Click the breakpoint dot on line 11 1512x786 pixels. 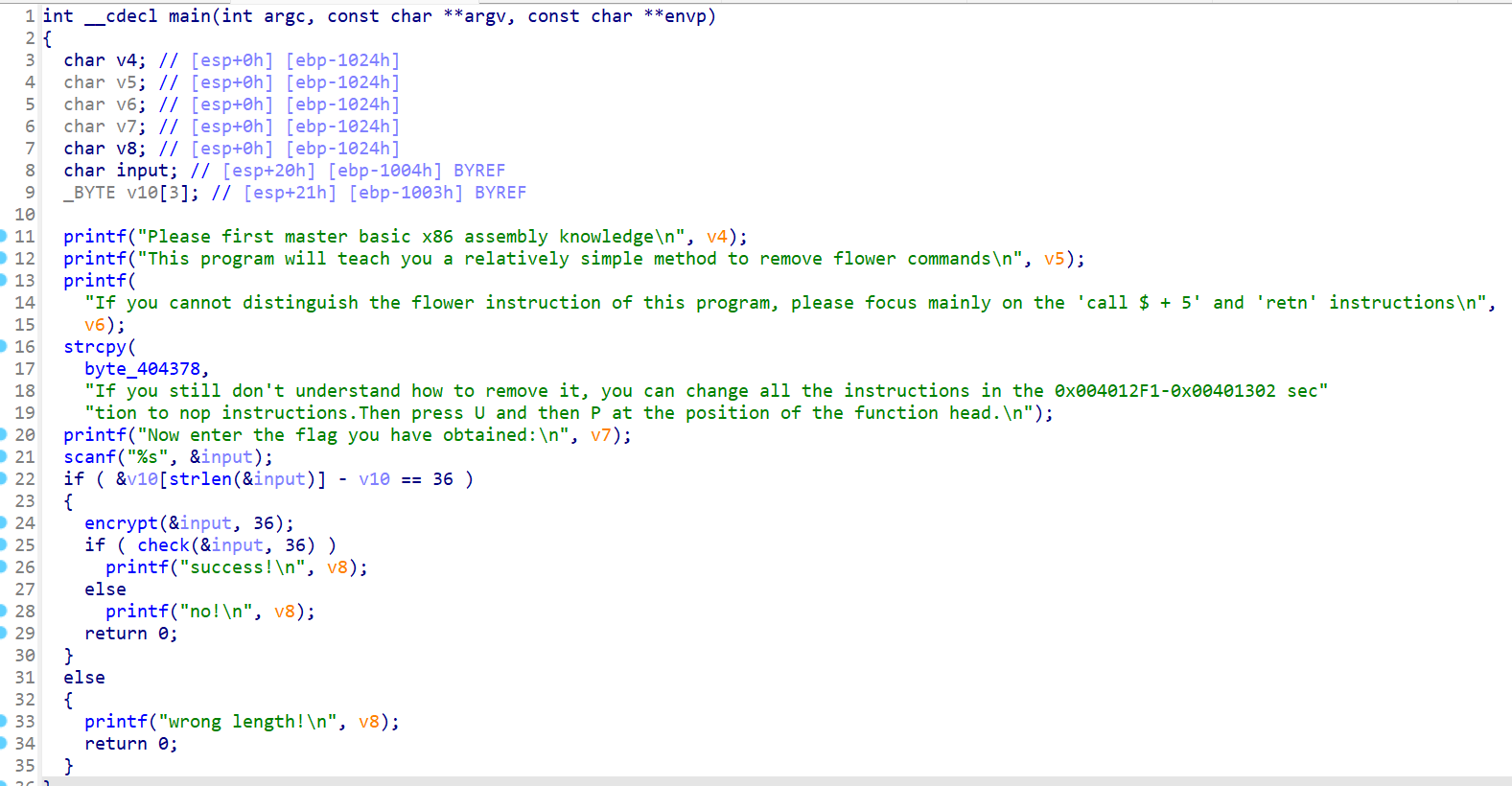(3, 236)
